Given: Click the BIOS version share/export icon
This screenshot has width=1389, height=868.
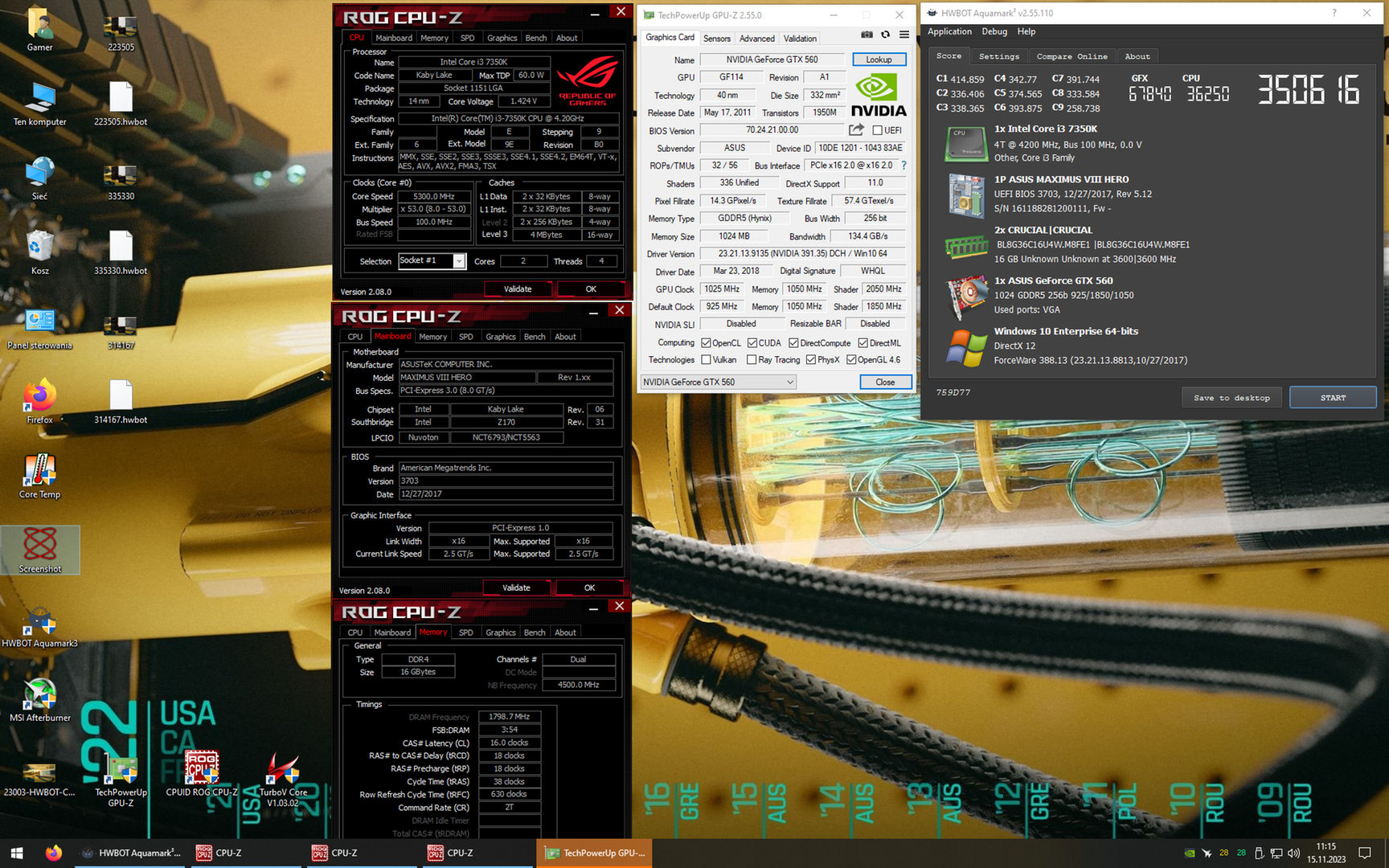Looking at the screenshot, I should [856, 130].
